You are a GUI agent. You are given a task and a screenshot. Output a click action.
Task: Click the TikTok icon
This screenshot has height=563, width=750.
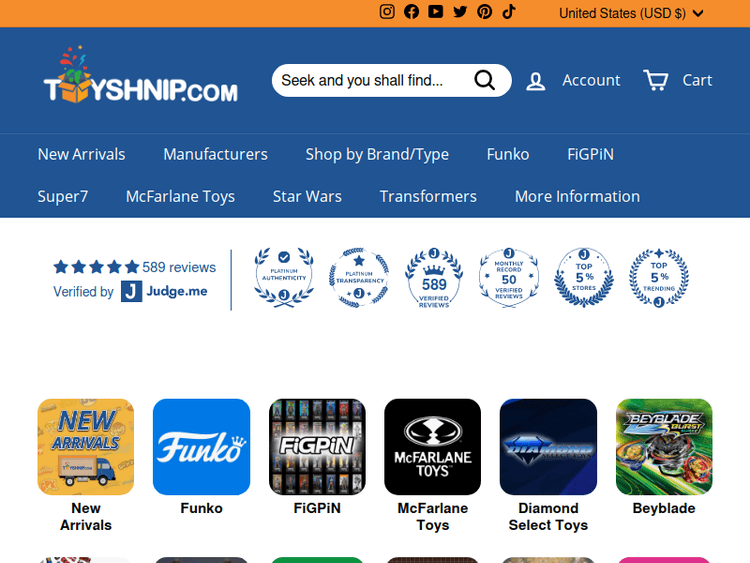tap(508, 12)
